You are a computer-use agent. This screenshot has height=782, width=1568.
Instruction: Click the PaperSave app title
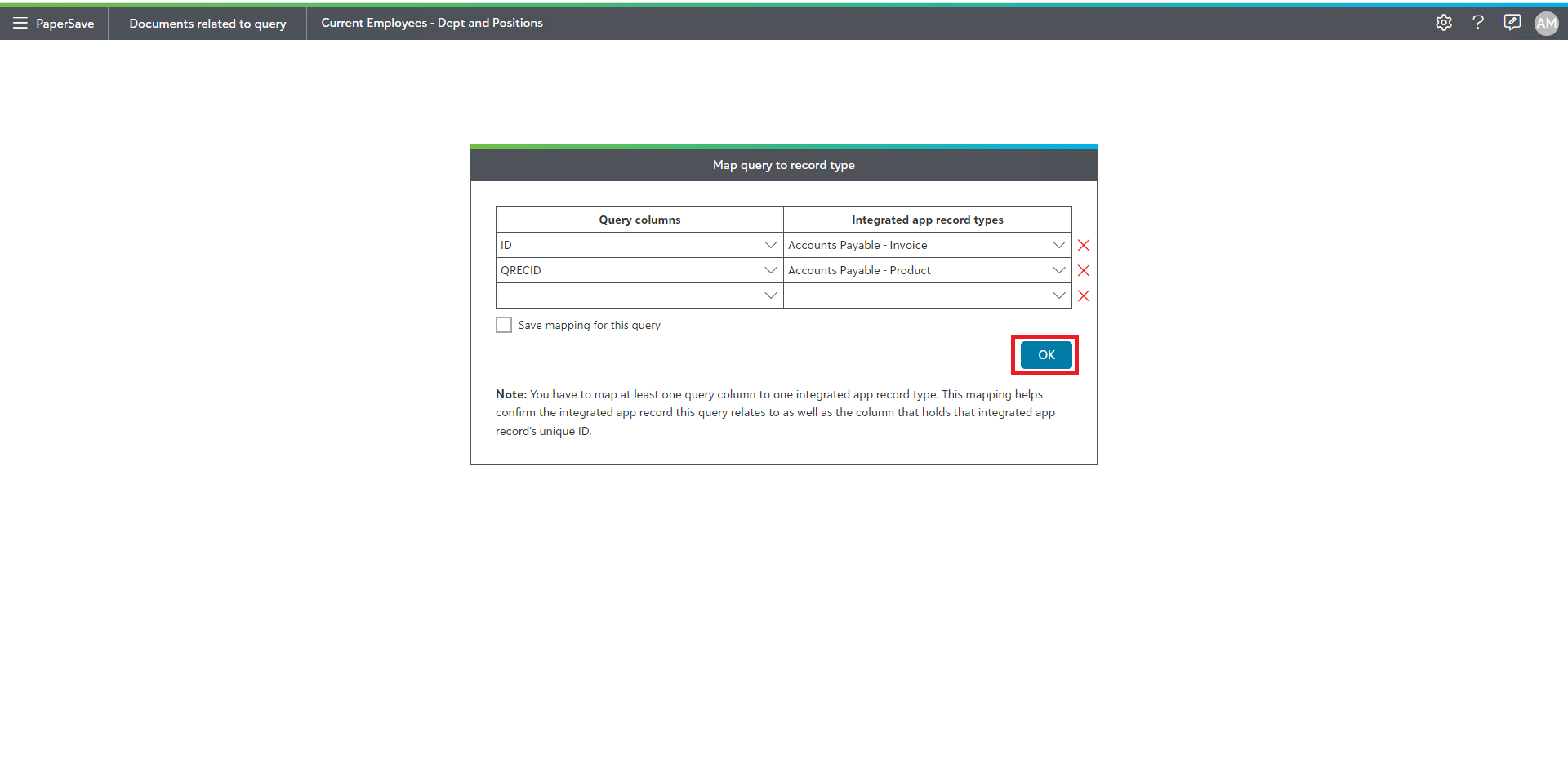(x=65, y=24)
